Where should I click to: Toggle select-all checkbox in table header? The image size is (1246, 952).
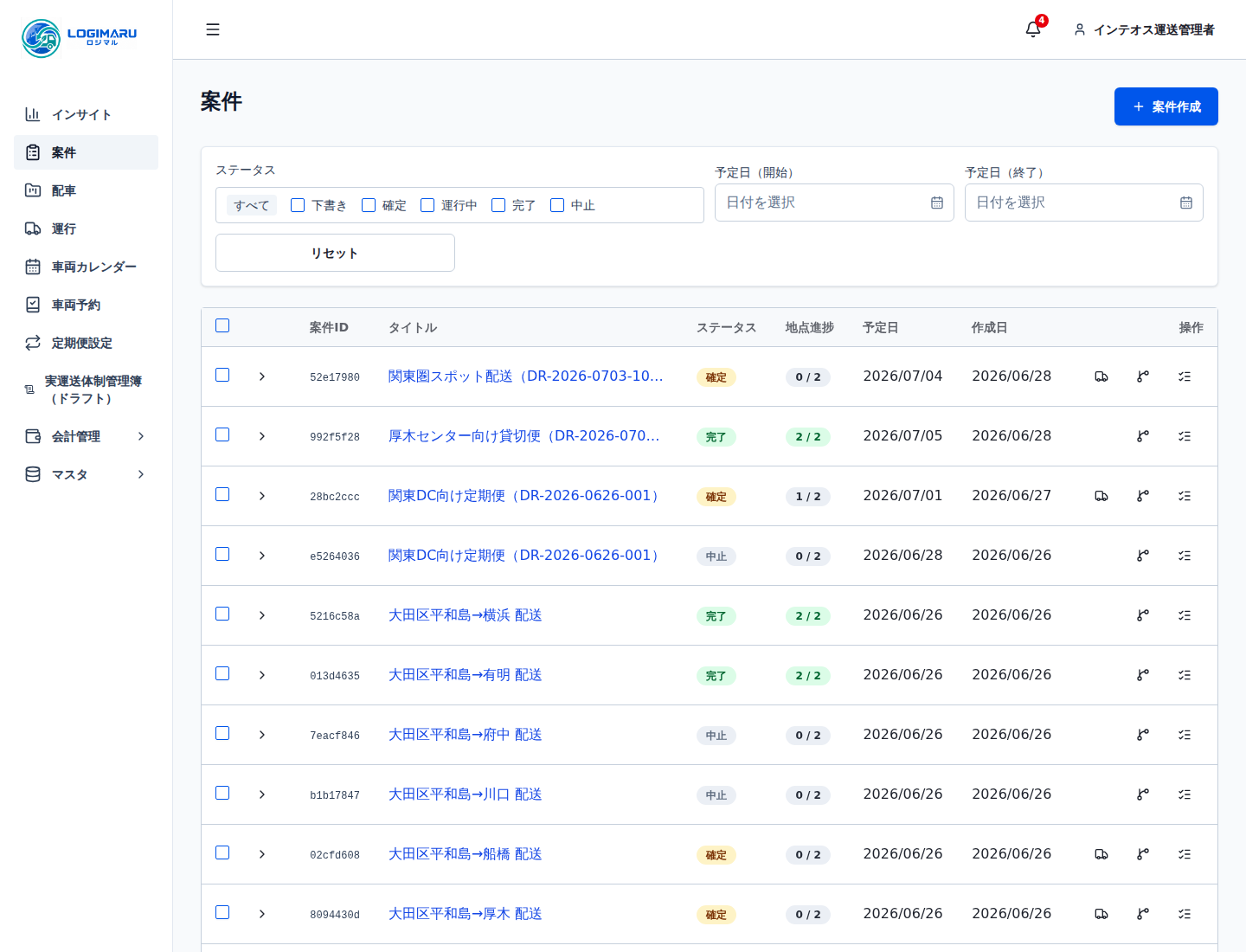[x=222, y=325]
